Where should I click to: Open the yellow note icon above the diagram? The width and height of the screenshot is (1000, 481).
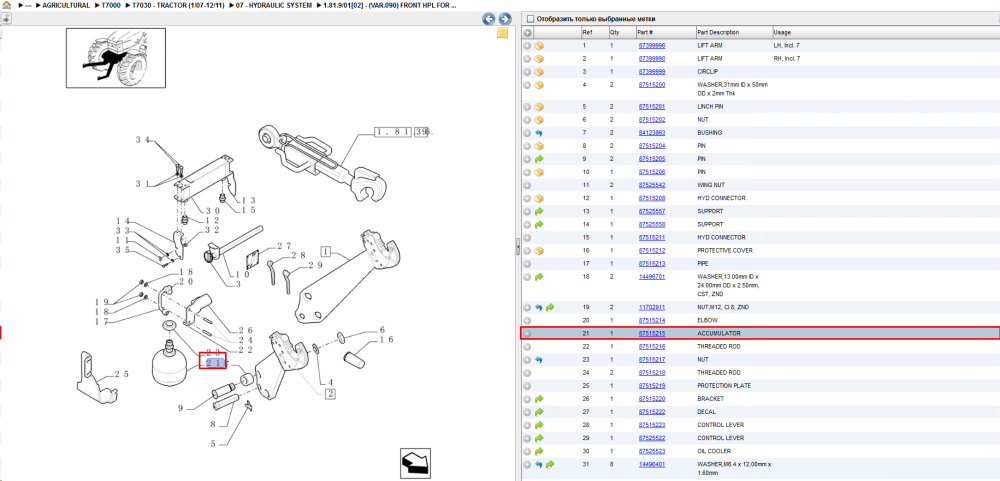(x=503, y=34)
